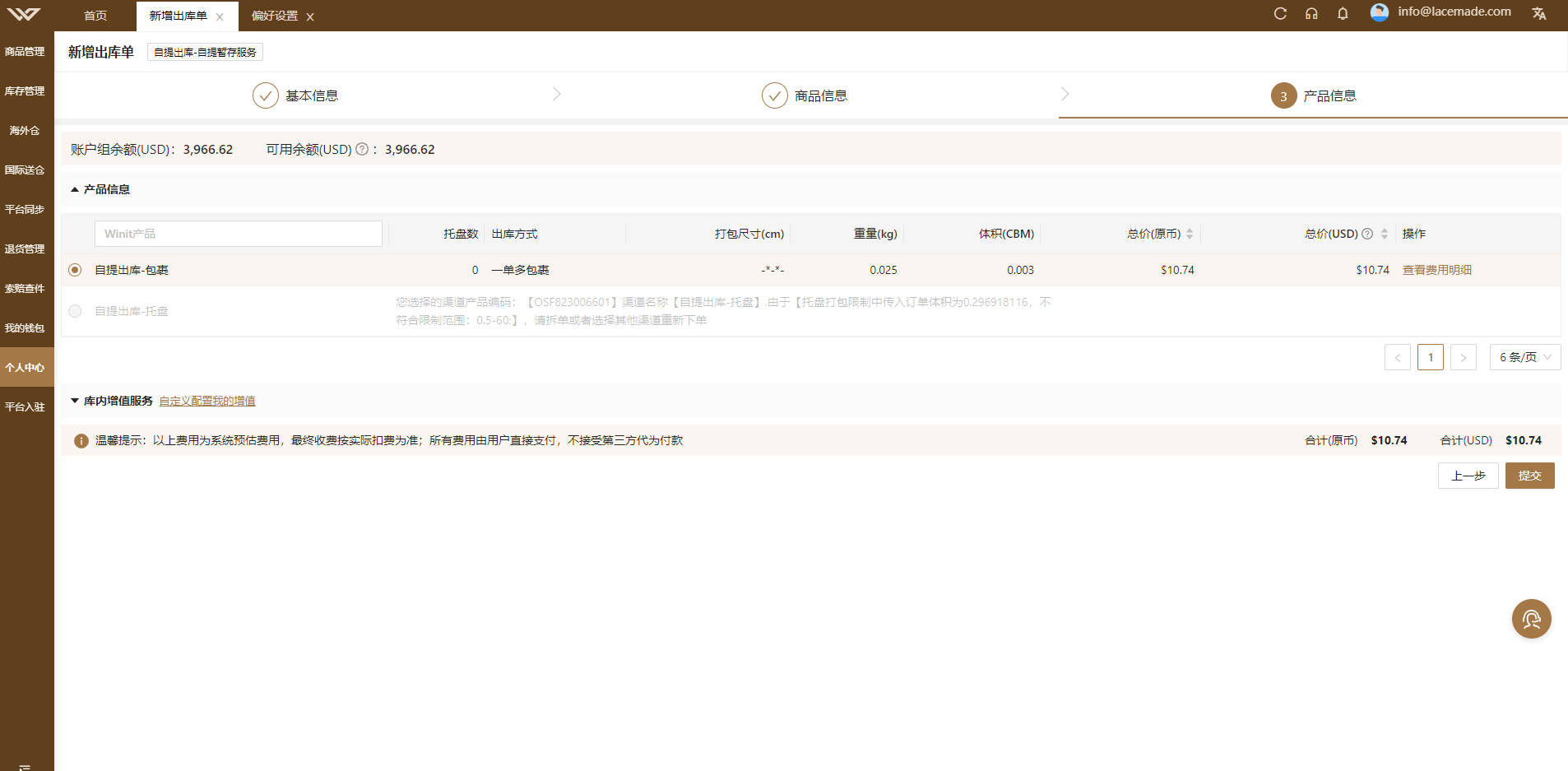Click the 基本信息 step checkmark icon

[266, 95]
